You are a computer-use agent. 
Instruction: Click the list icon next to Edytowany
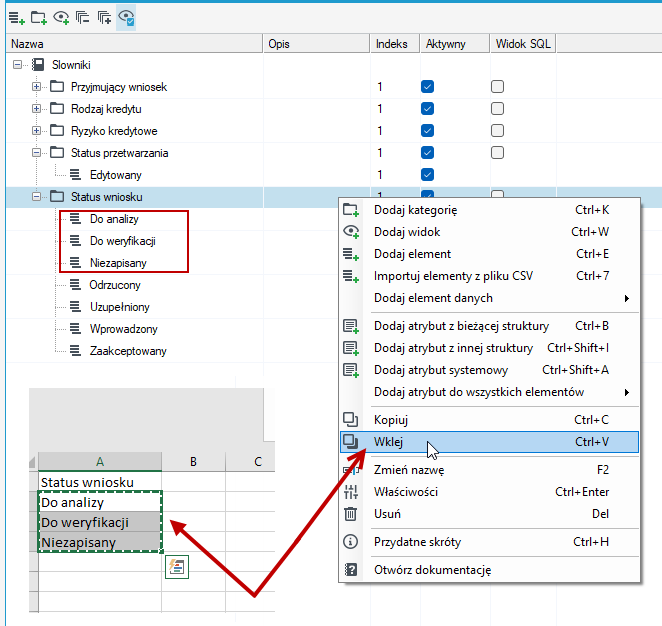coord(75,174)
